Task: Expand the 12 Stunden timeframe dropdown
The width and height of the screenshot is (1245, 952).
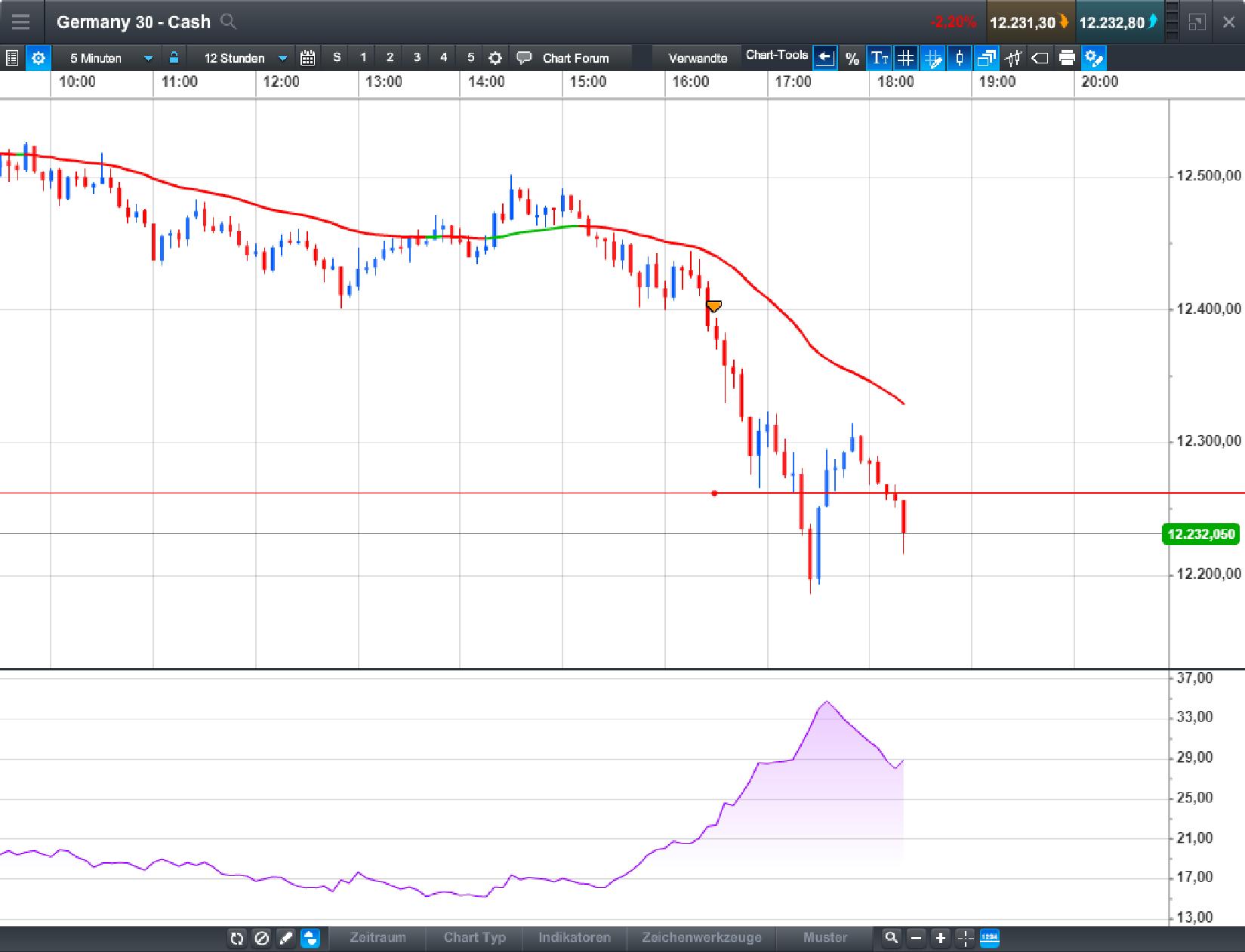Action: point(242,57)
